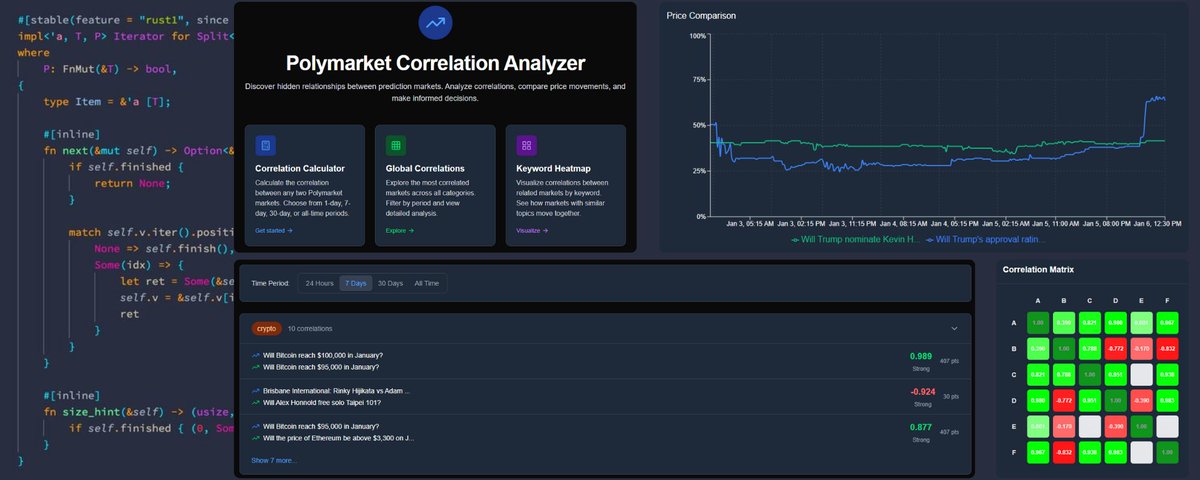Click the 10 correlations count label
Image resolution: width=1200 pixels, height=480 pixels.
[310, 328]
